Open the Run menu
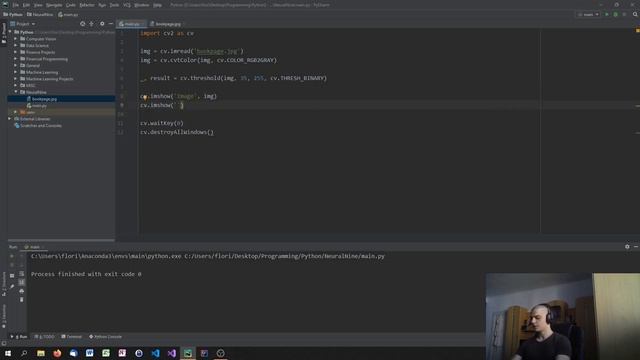 pyautogui.click(x=102, y=5)
